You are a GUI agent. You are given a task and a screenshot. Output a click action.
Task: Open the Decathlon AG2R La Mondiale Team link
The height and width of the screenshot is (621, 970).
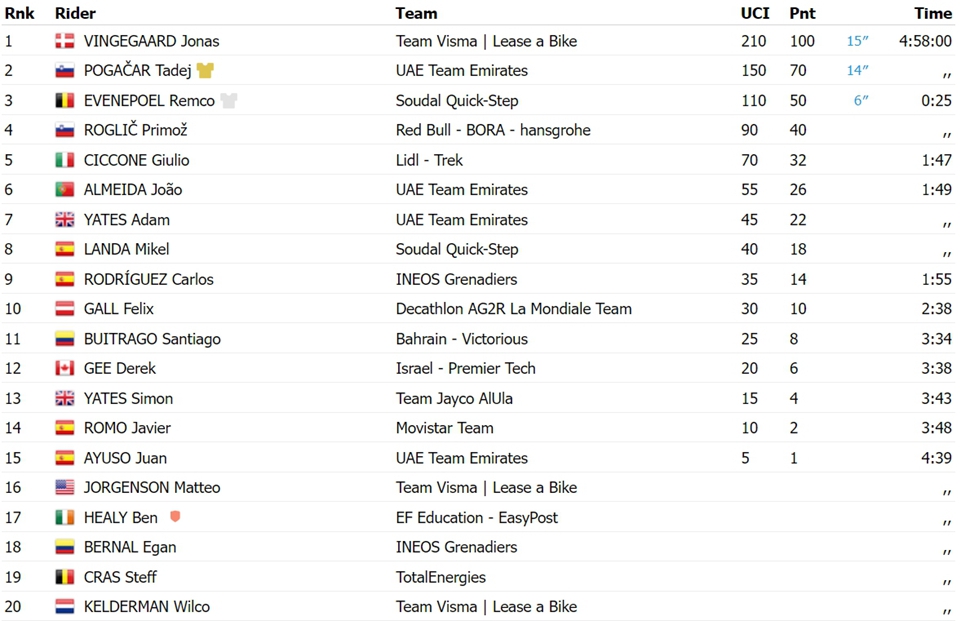(x=513, y=309)
